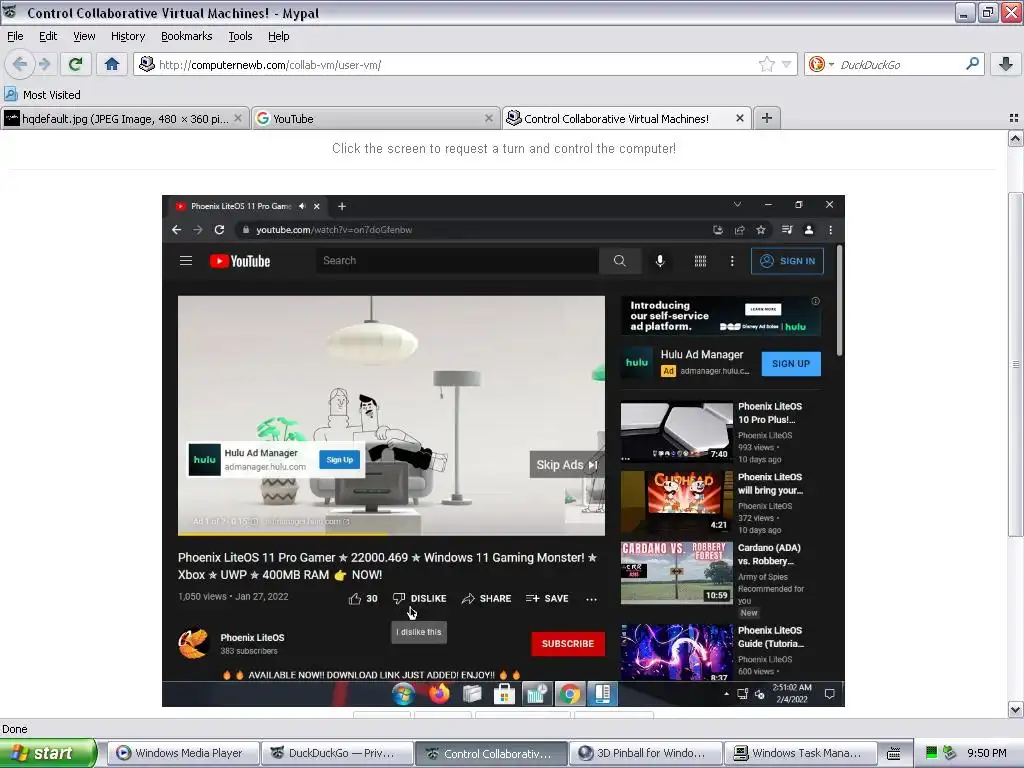Click Skip Ads on the video
This screenshot has width=1024, height=768.
pos(566,465)
